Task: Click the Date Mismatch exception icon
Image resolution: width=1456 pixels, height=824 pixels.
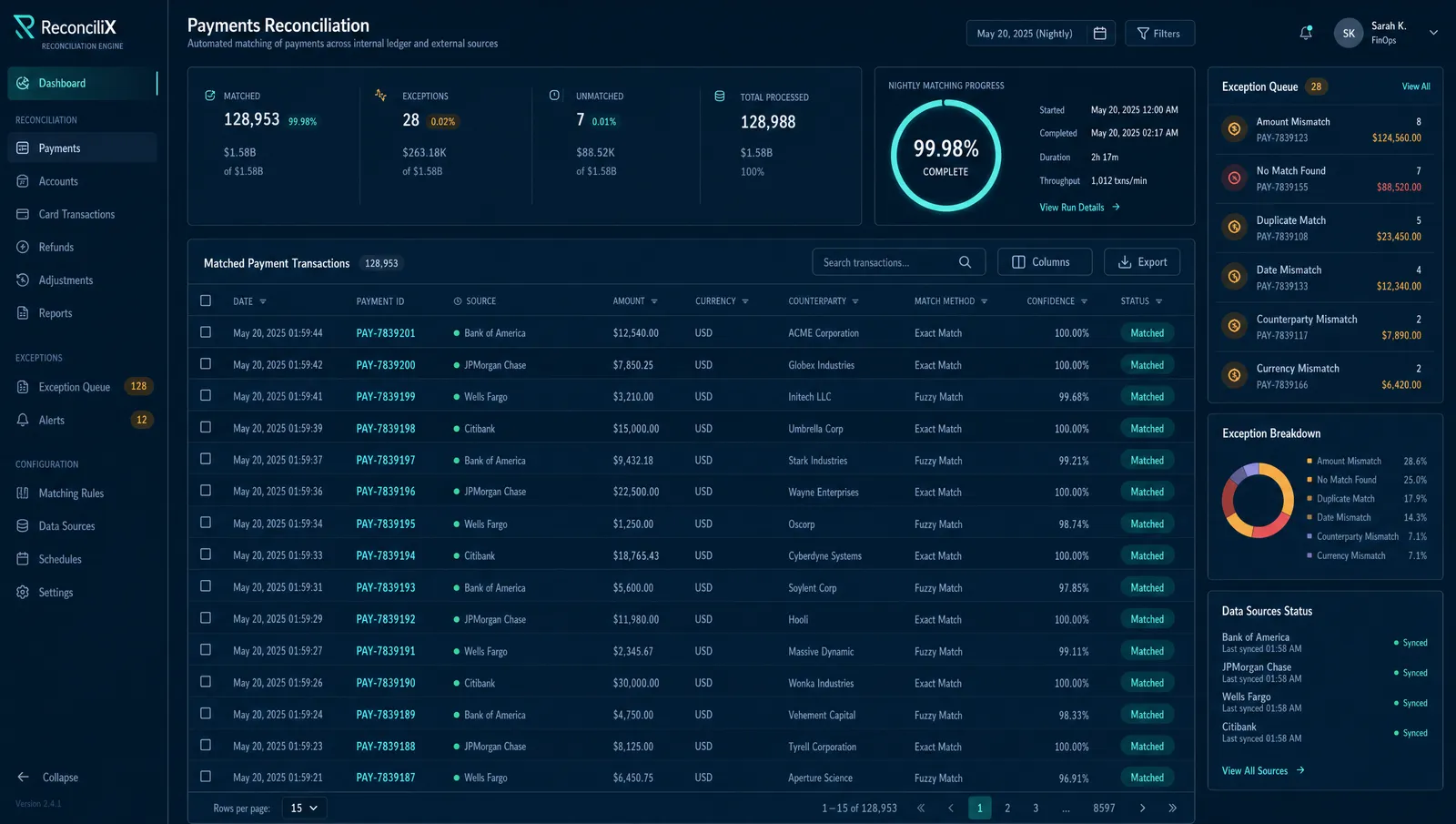Action: 1234,277
